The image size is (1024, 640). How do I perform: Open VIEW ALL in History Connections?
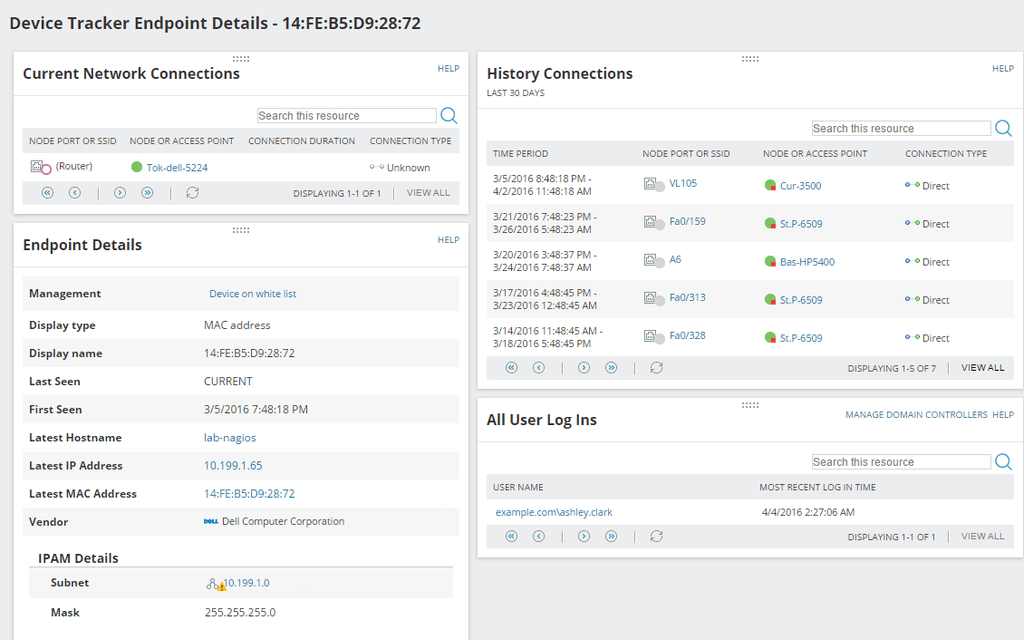pyautogui.click(x=982, y=368)
